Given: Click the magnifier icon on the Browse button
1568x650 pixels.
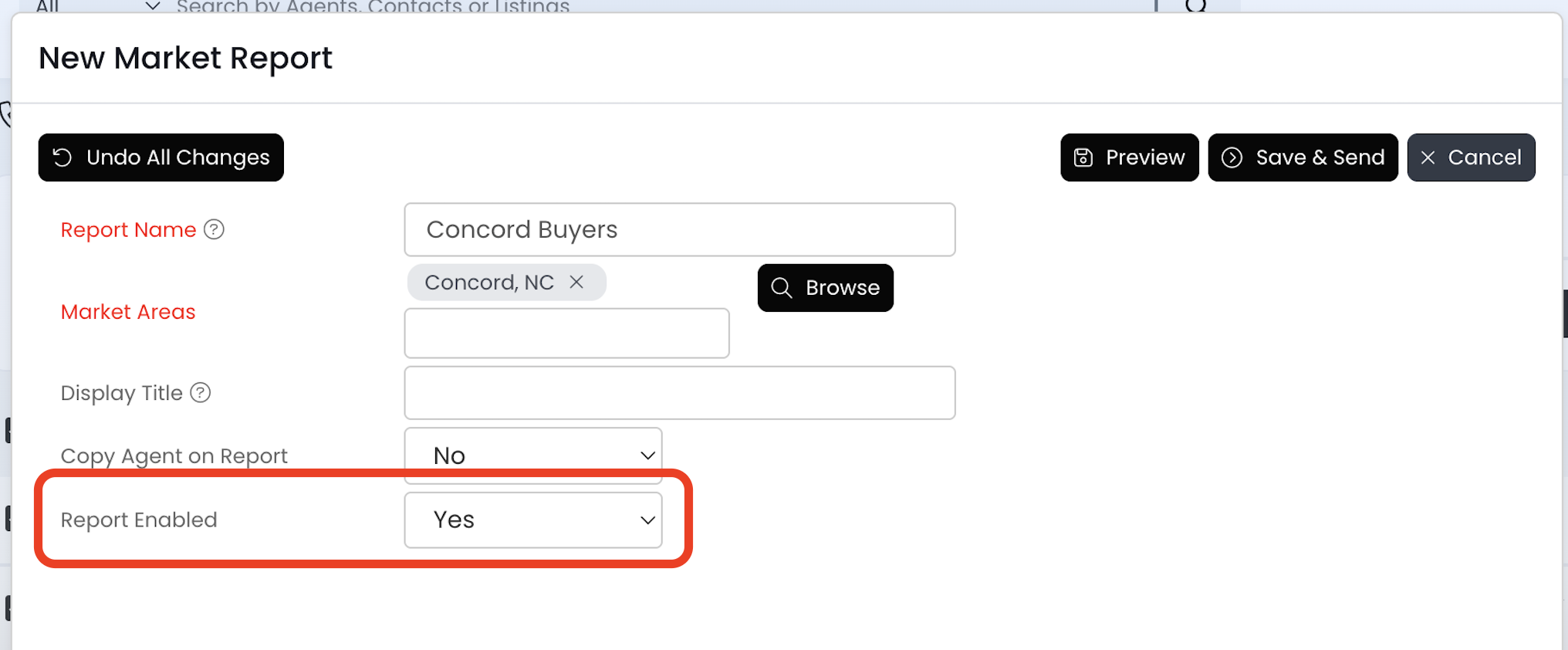Looking at the screenshot, I should [782, 288].
